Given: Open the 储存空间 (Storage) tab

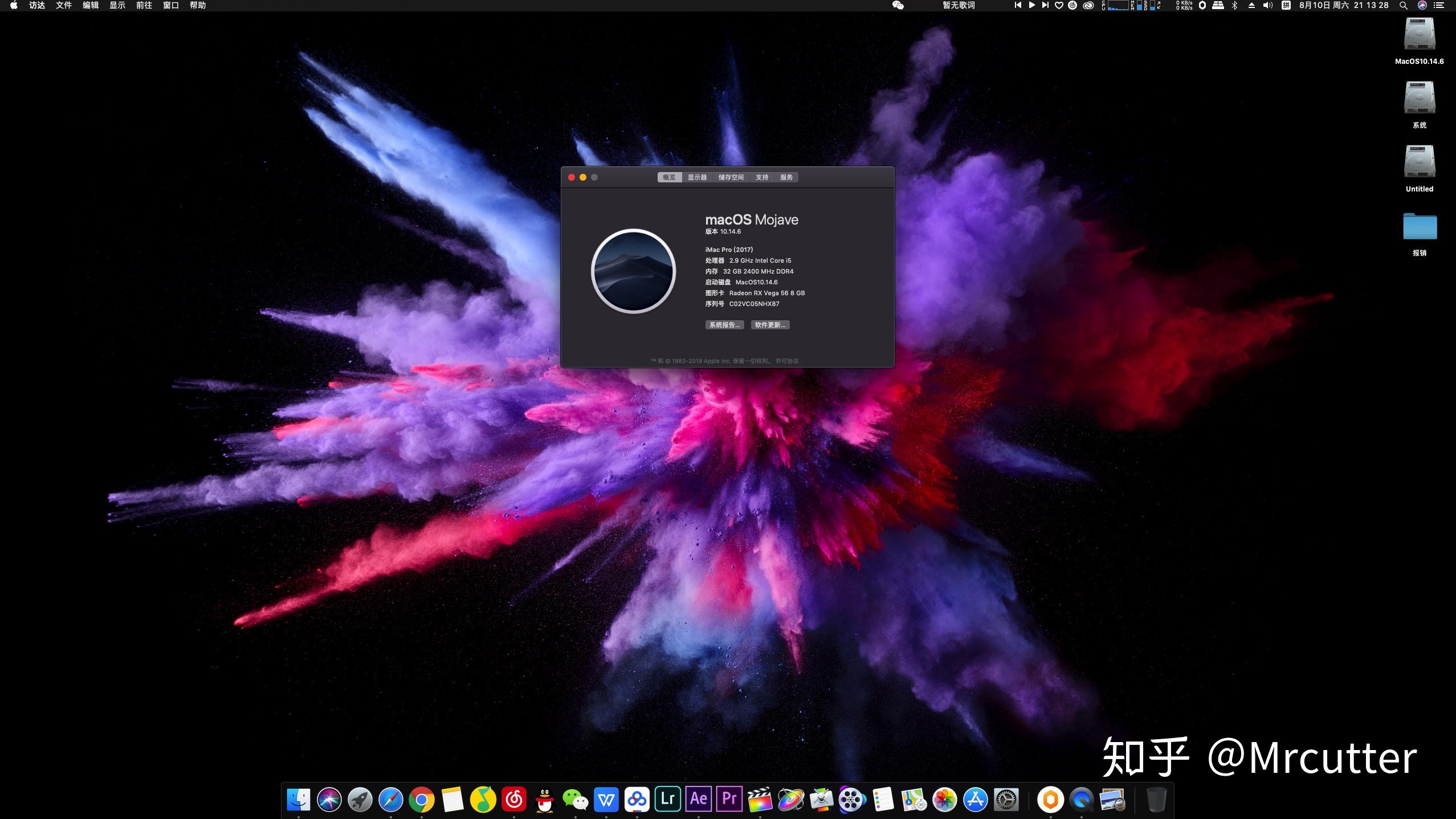Looking at the screenshot, I should (x=731, y=177).
